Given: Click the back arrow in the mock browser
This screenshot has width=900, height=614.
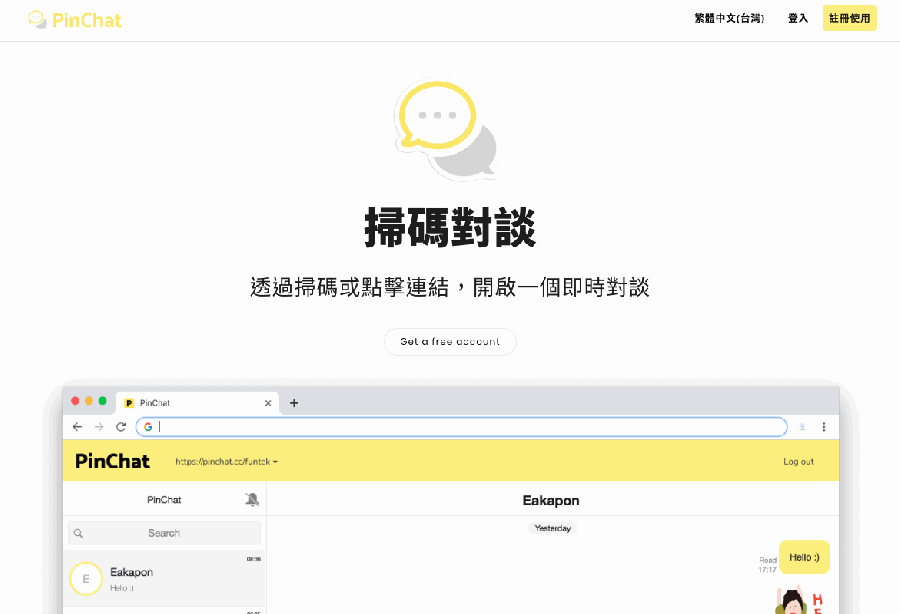Looking at the screenshot, I should pos(77,426).
